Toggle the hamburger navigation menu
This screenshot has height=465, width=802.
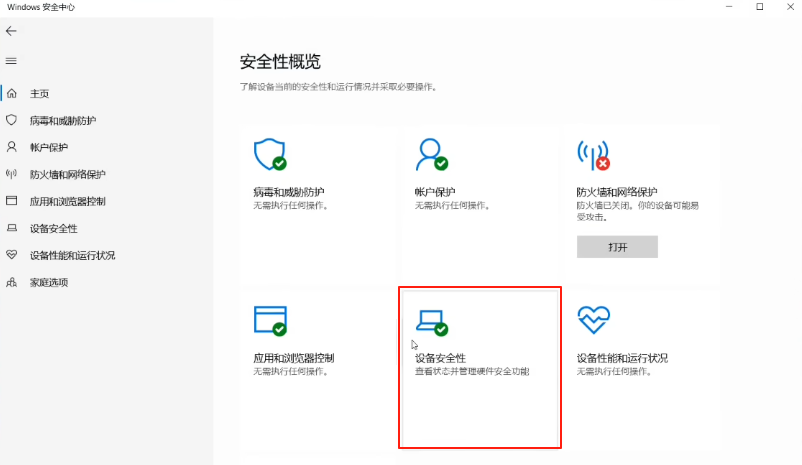(11, 61)
